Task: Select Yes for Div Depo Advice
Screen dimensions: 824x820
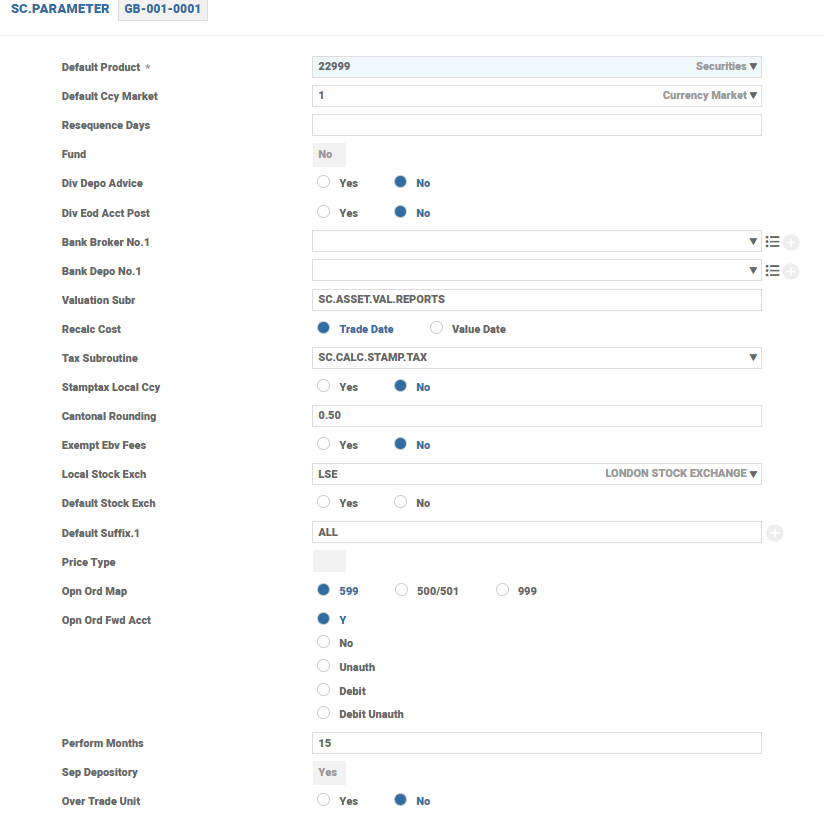Action: [x=323, y=183]
